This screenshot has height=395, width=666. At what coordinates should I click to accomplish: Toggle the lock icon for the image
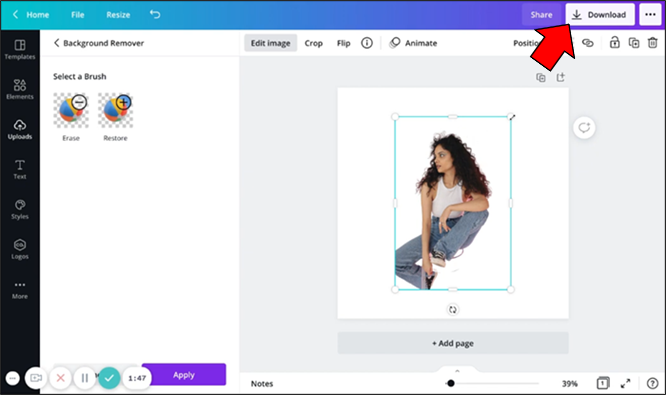(615, 42)
